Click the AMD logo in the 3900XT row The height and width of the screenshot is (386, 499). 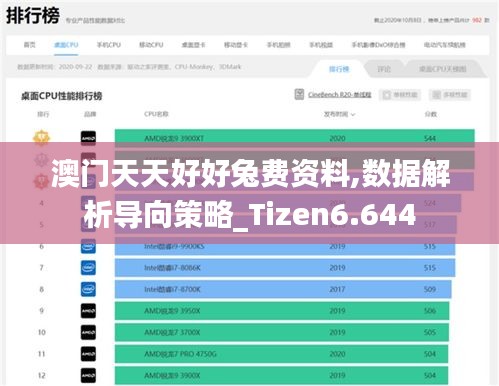coord(88,138)
